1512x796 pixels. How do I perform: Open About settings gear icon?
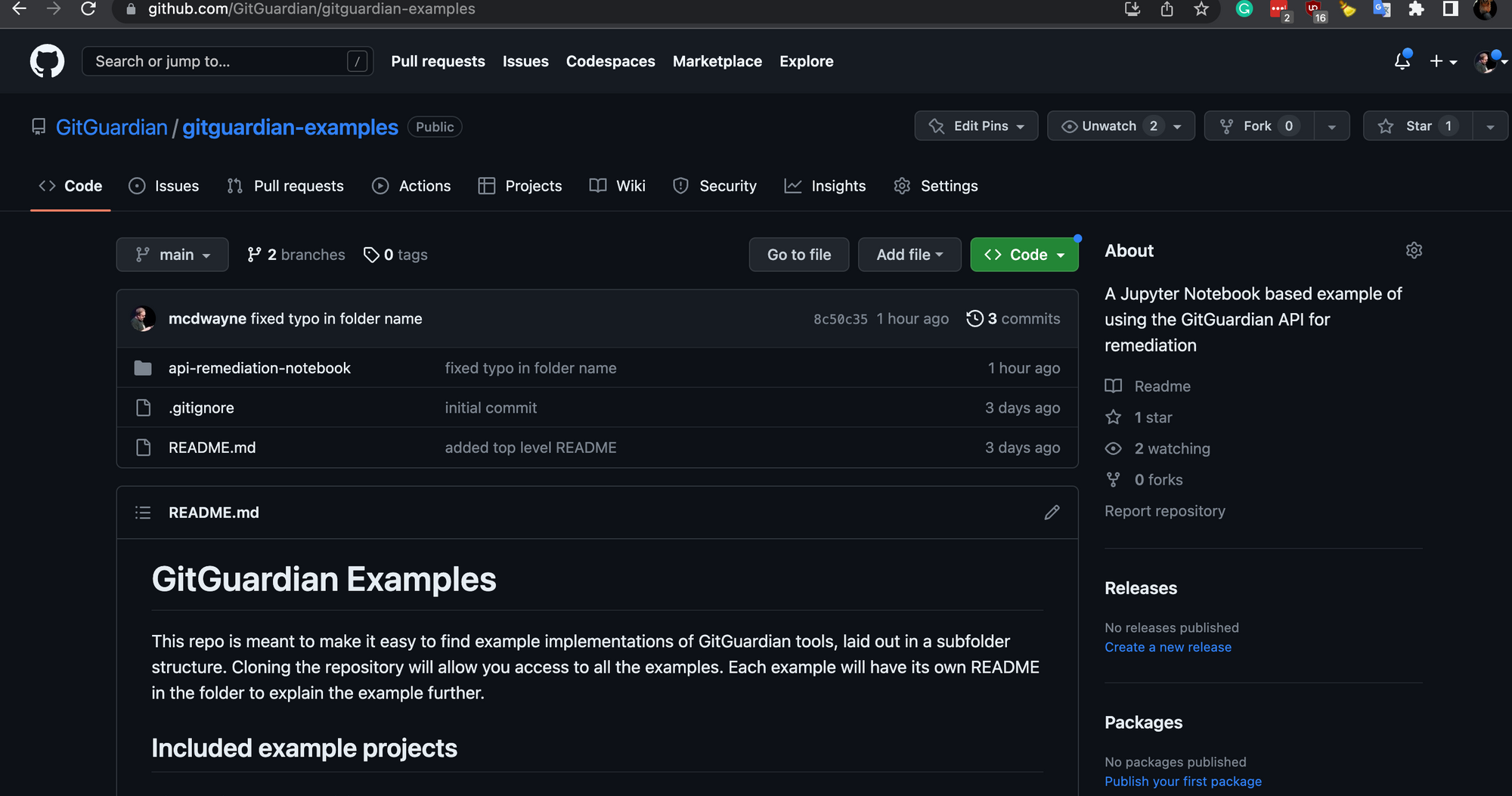[1414, 250]
